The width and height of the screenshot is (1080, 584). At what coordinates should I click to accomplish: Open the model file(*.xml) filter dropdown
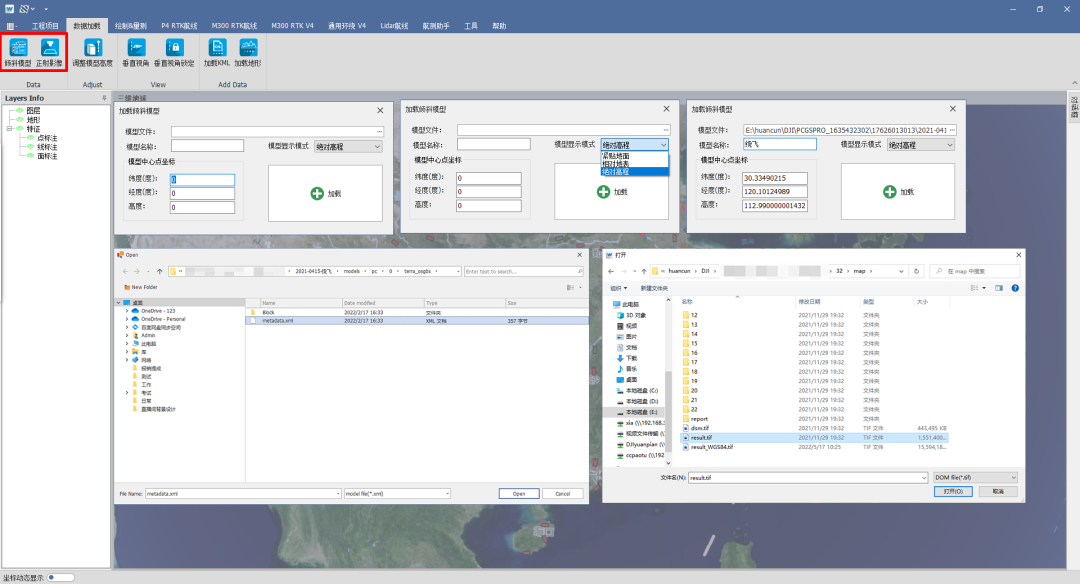[x=397, y=493]
